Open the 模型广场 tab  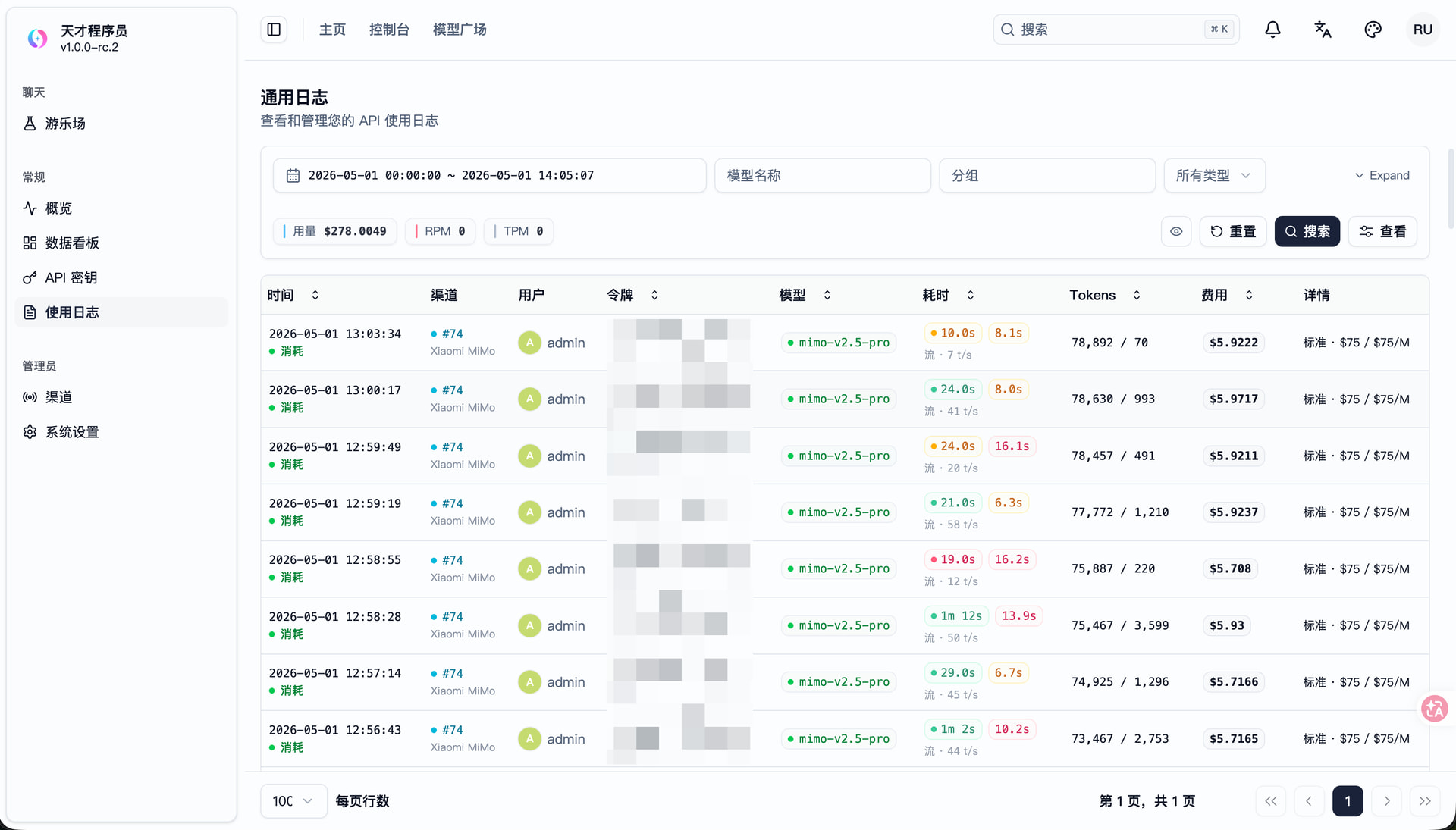[x=460, y=30]
